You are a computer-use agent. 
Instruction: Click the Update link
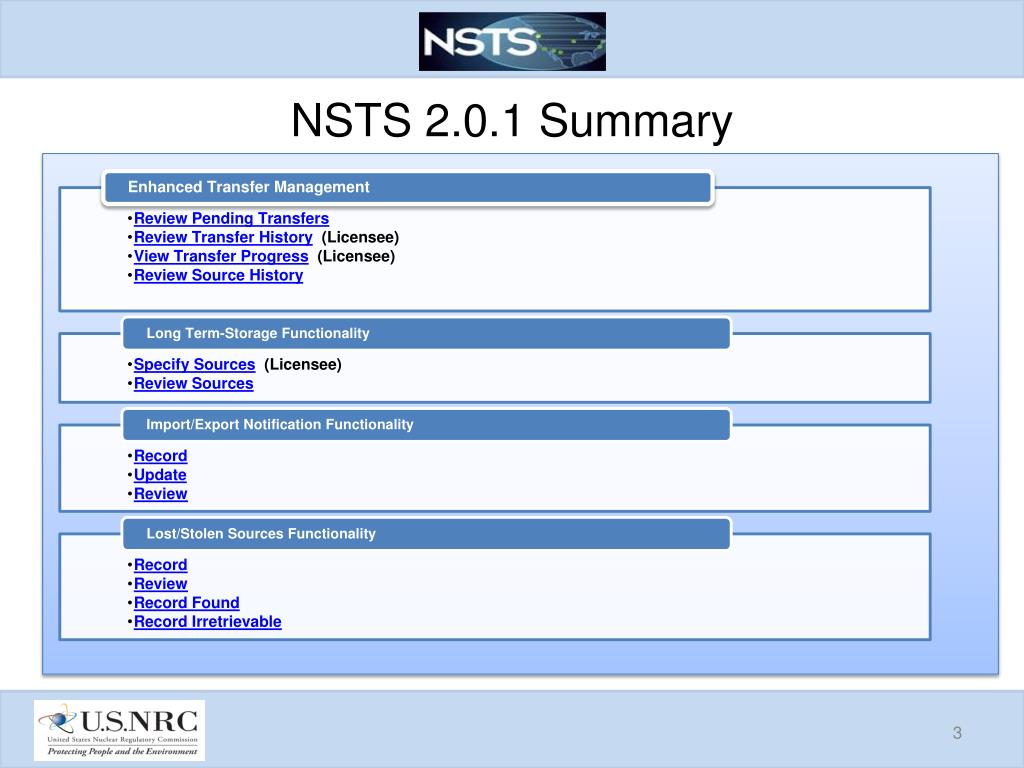[160, 475]
